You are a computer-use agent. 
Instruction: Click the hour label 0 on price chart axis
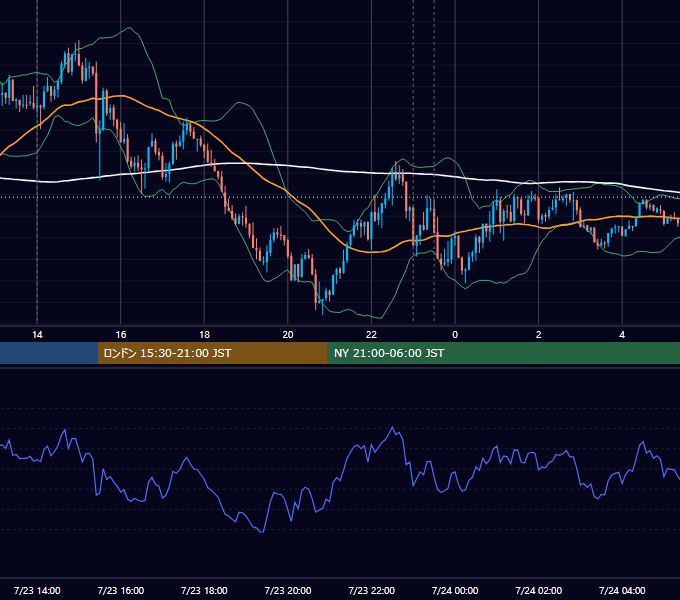(x=455, y=335)
